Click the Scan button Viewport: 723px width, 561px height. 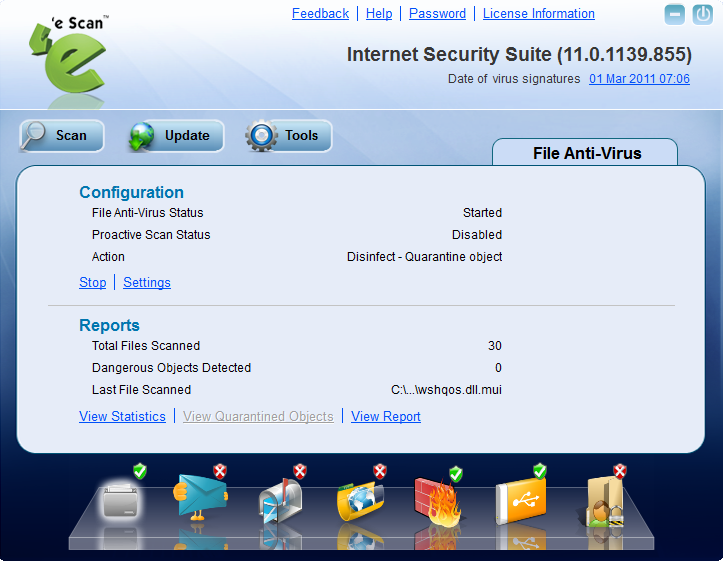click(x=61, y=136)
